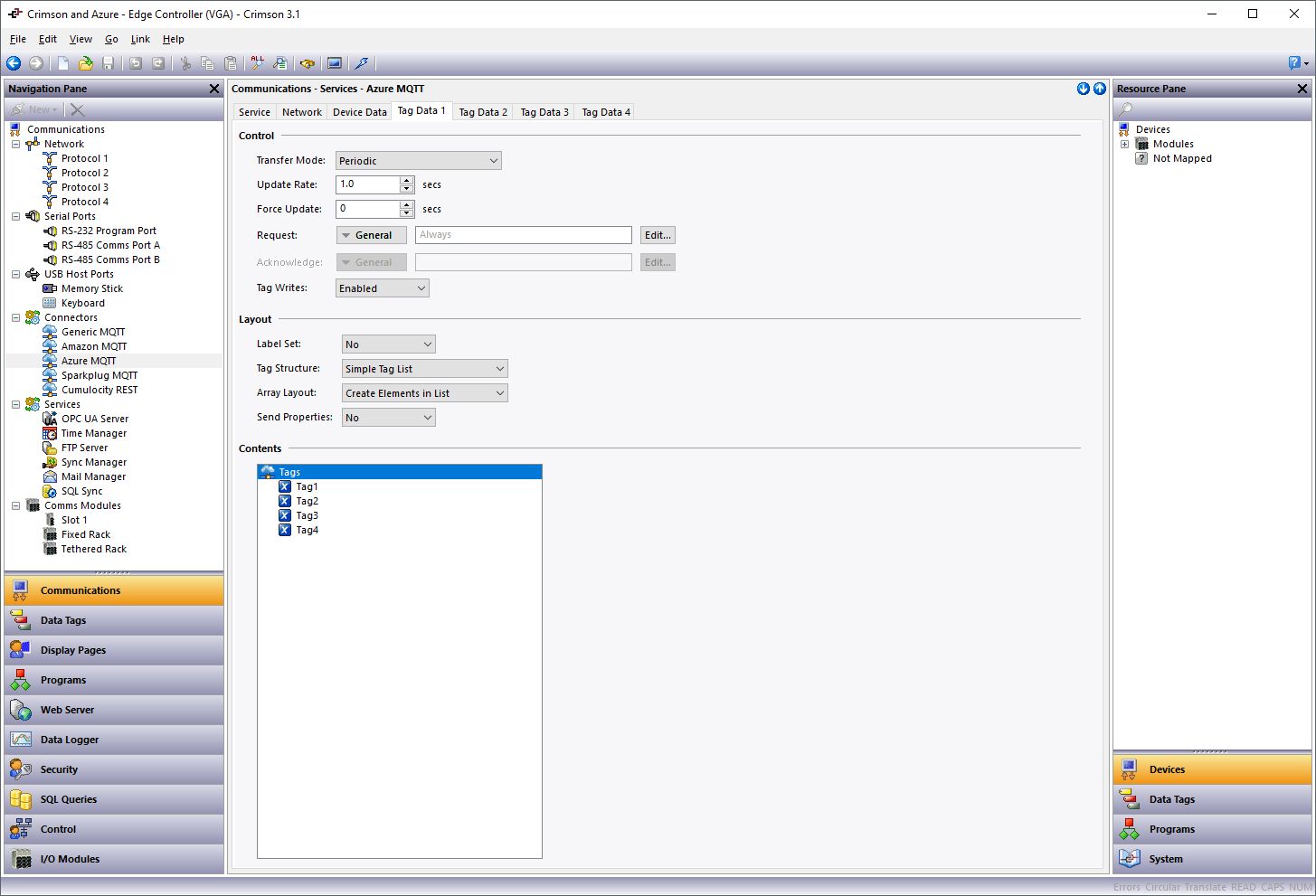
Task: Click the Find All magnifier icon
Action: click(258, 63)
